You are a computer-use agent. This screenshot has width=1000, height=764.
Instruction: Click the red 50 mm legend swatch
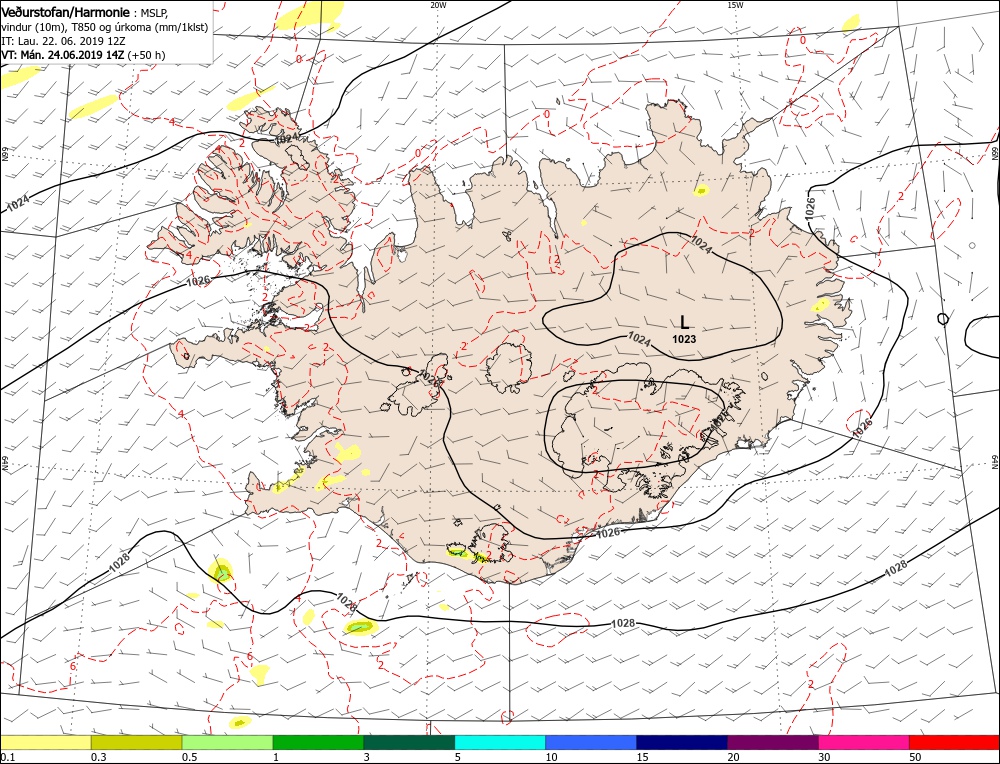(954, 742)
